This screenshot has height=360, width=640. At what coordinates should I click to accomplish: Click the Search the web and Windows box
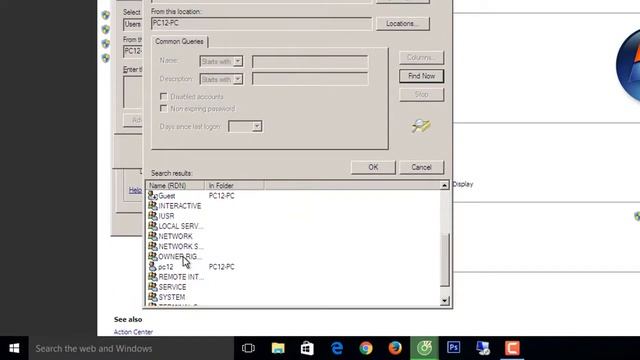coord(131,348)
